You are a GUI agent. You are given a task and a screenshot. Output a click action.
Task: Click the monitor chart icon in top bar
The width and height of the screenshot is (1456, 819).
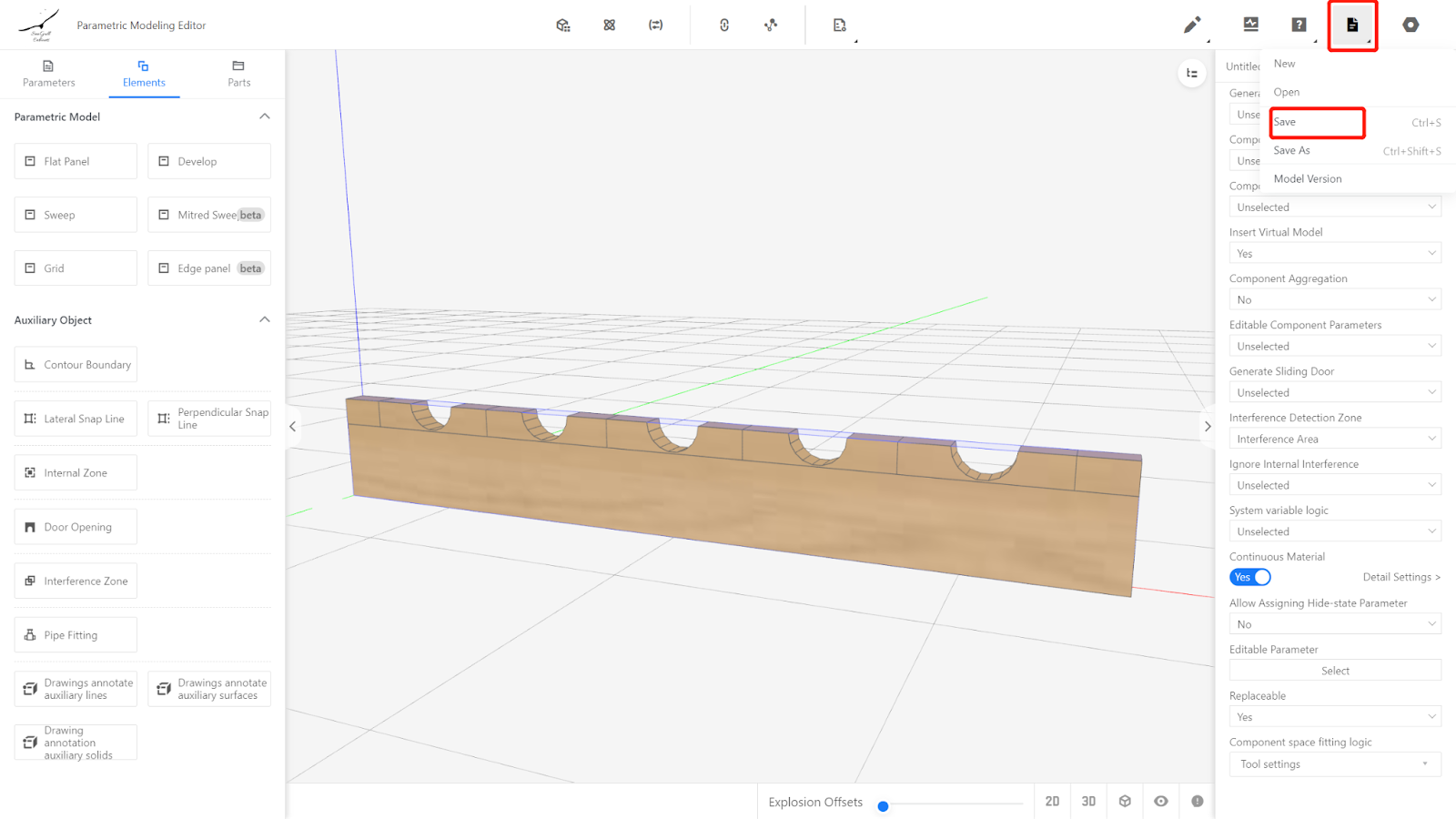pos(1250,25)
